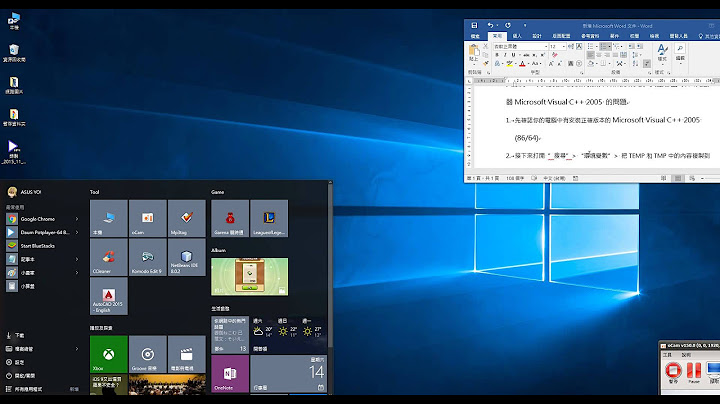Expand the Daum PotPlayer jump list arrow
The height and width of the screenshot is (404, 720).
tap(77, 232)
